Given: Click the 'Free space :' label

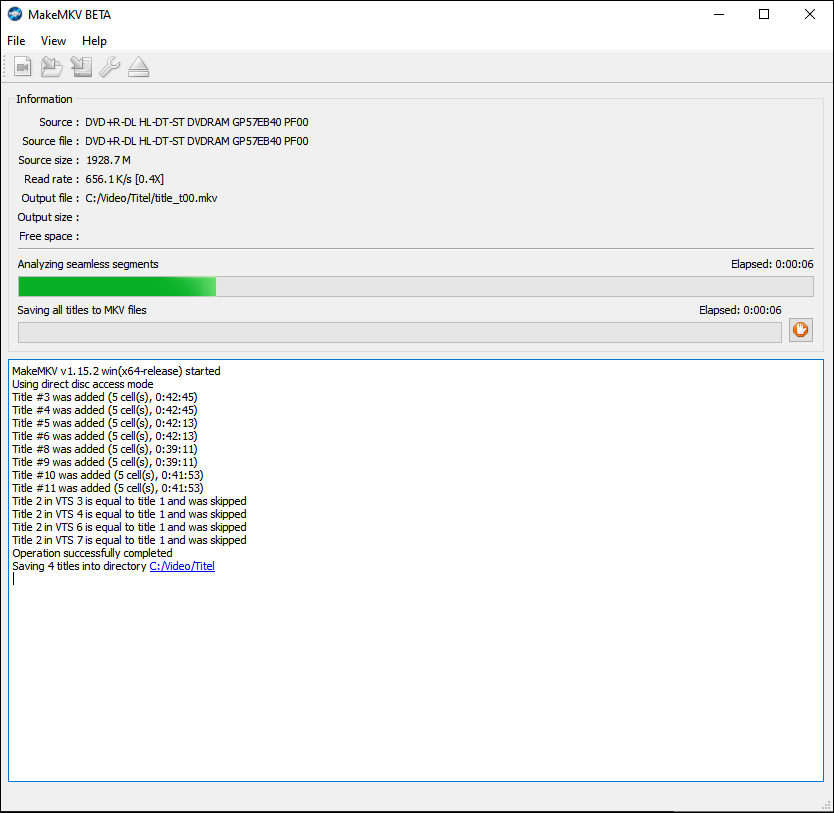Looking at the screenshot, I should click(49, 237).
